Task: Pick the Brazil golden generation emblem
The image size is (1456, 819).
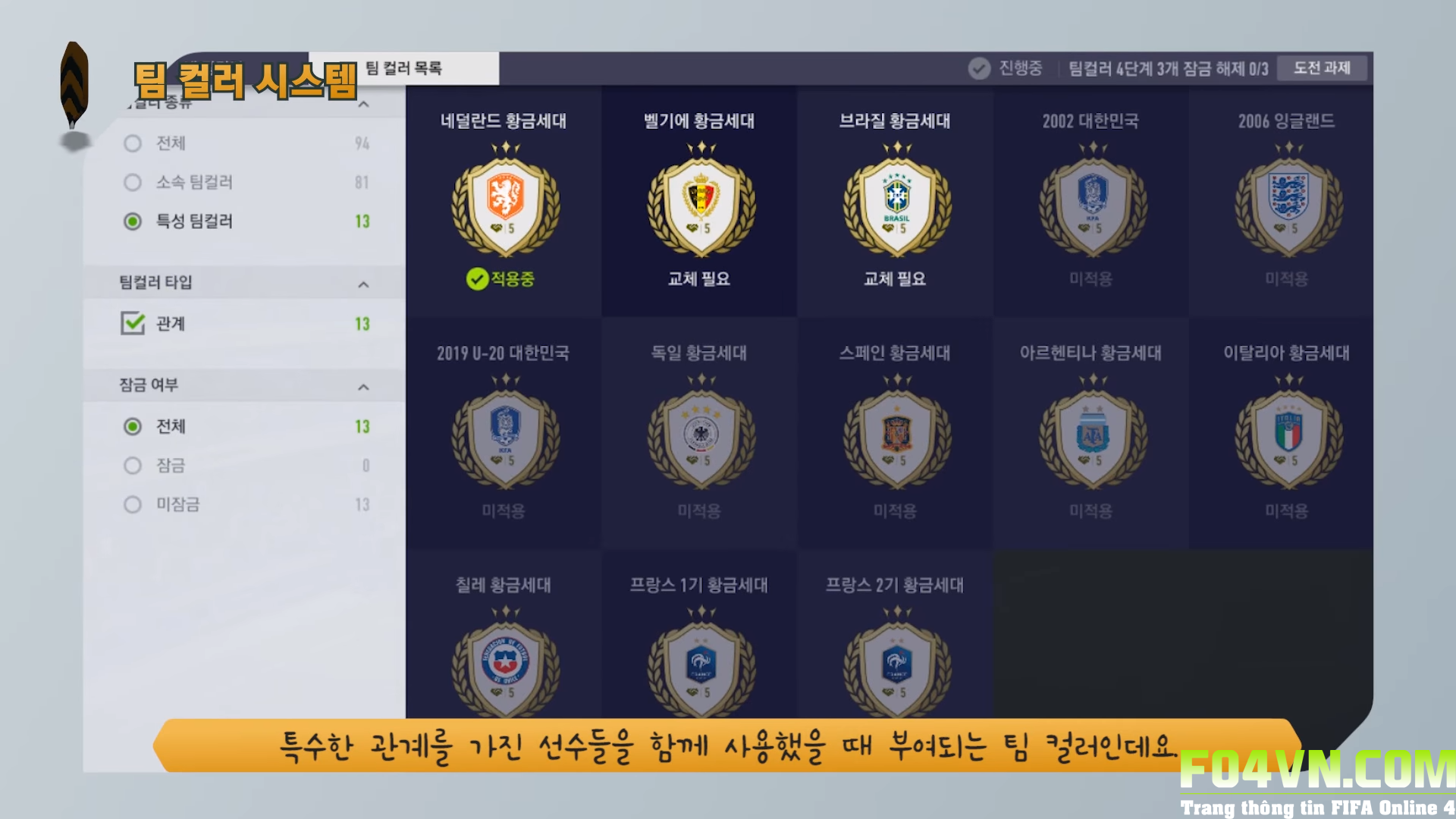Action: [x=896, y=200]
